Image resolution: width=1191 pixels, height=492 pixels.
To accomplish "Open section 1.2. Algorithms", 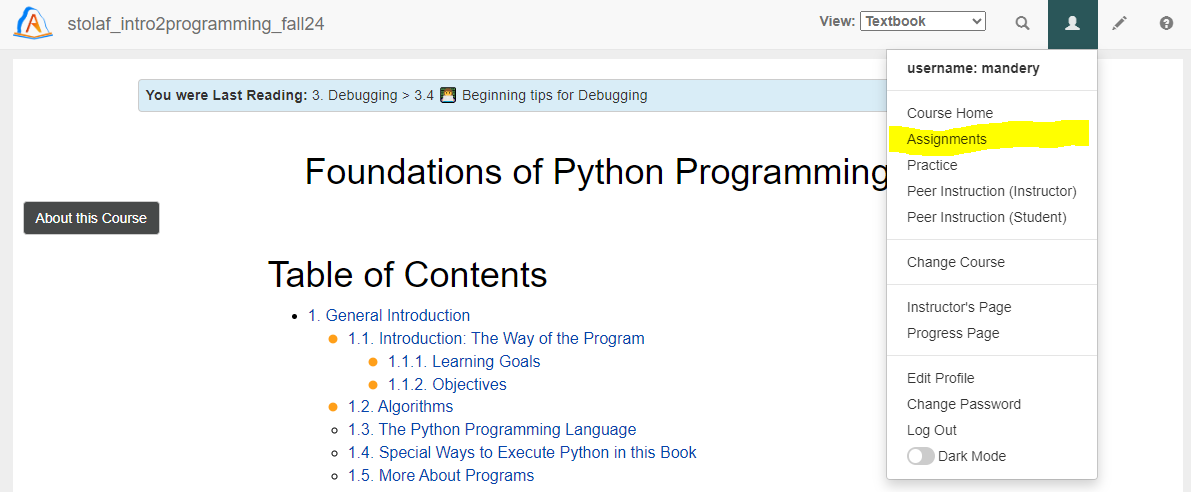I will point(400,406).
